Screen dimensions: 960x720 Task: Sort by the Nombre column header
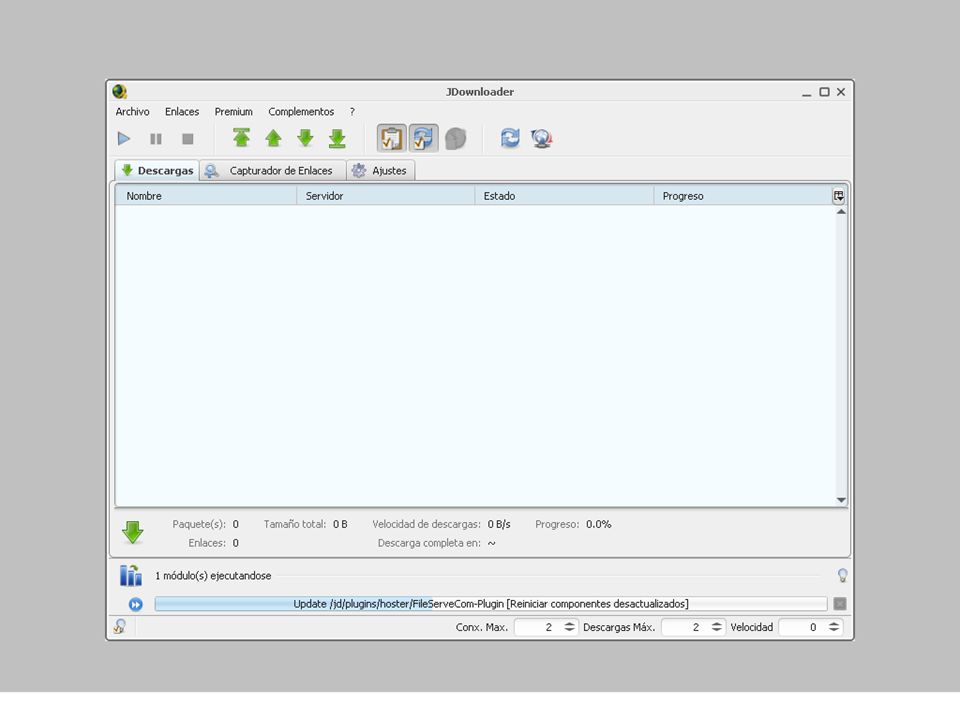coord(206,196)
